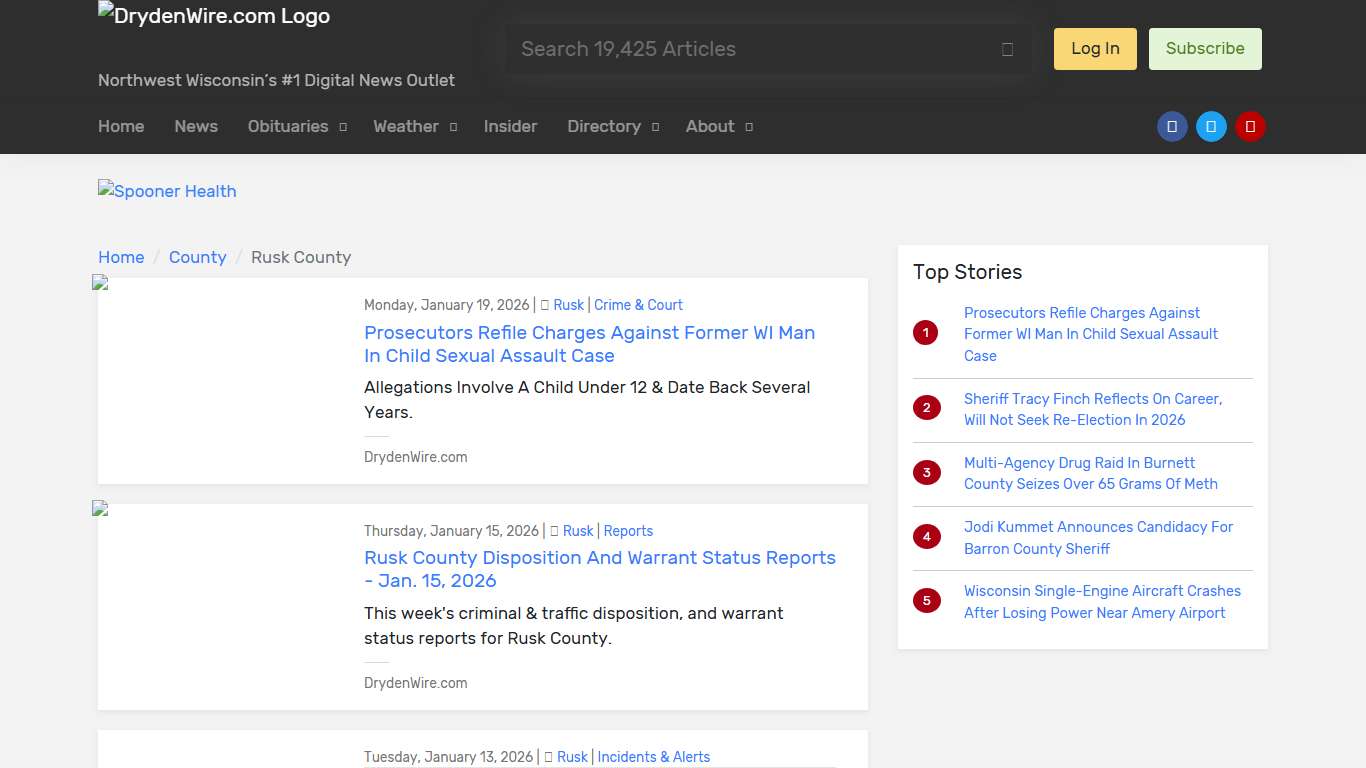Go to the News menu item
The height and width of the screenshot is (768, 1366).
click(x=196, y=127)
